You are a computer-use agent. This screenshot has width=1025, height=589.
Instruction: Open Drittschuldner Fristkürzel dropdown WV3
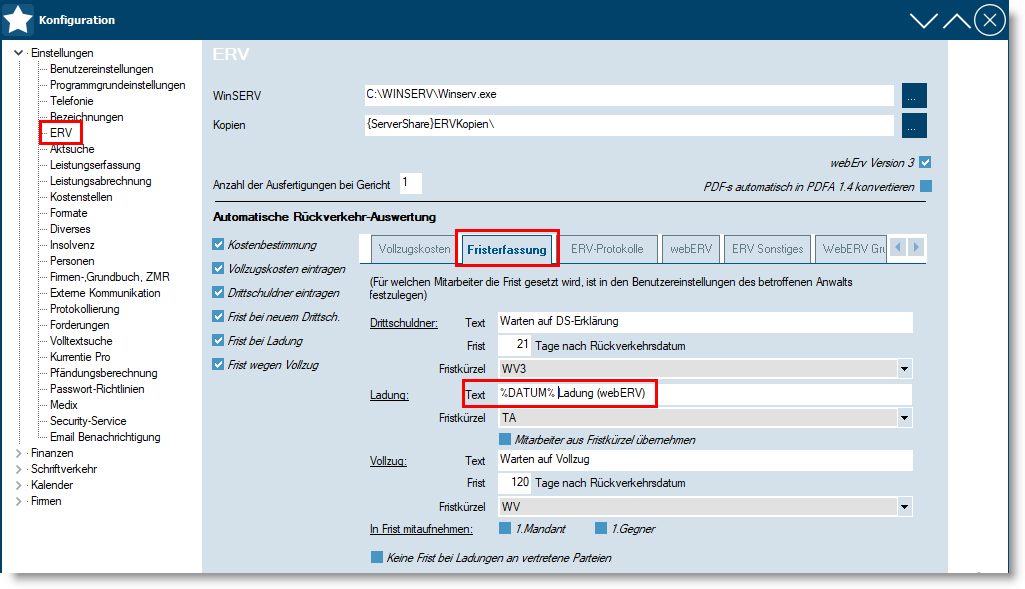coord(904,370)
